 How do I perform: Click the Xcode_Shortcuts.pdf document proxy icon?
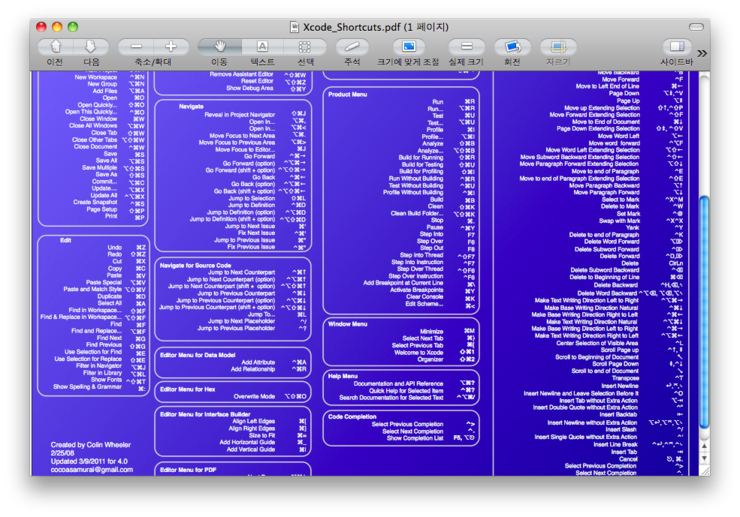(294, 27)
